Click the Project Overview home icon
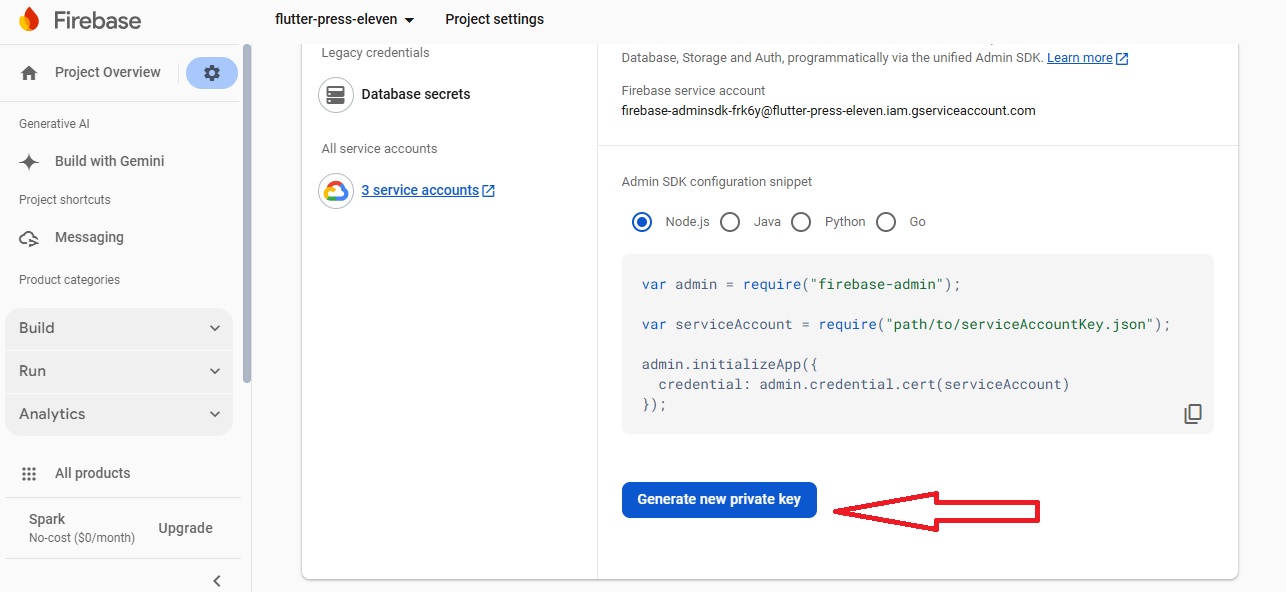This screenshot has height=592, width=1286. (29, 73)
